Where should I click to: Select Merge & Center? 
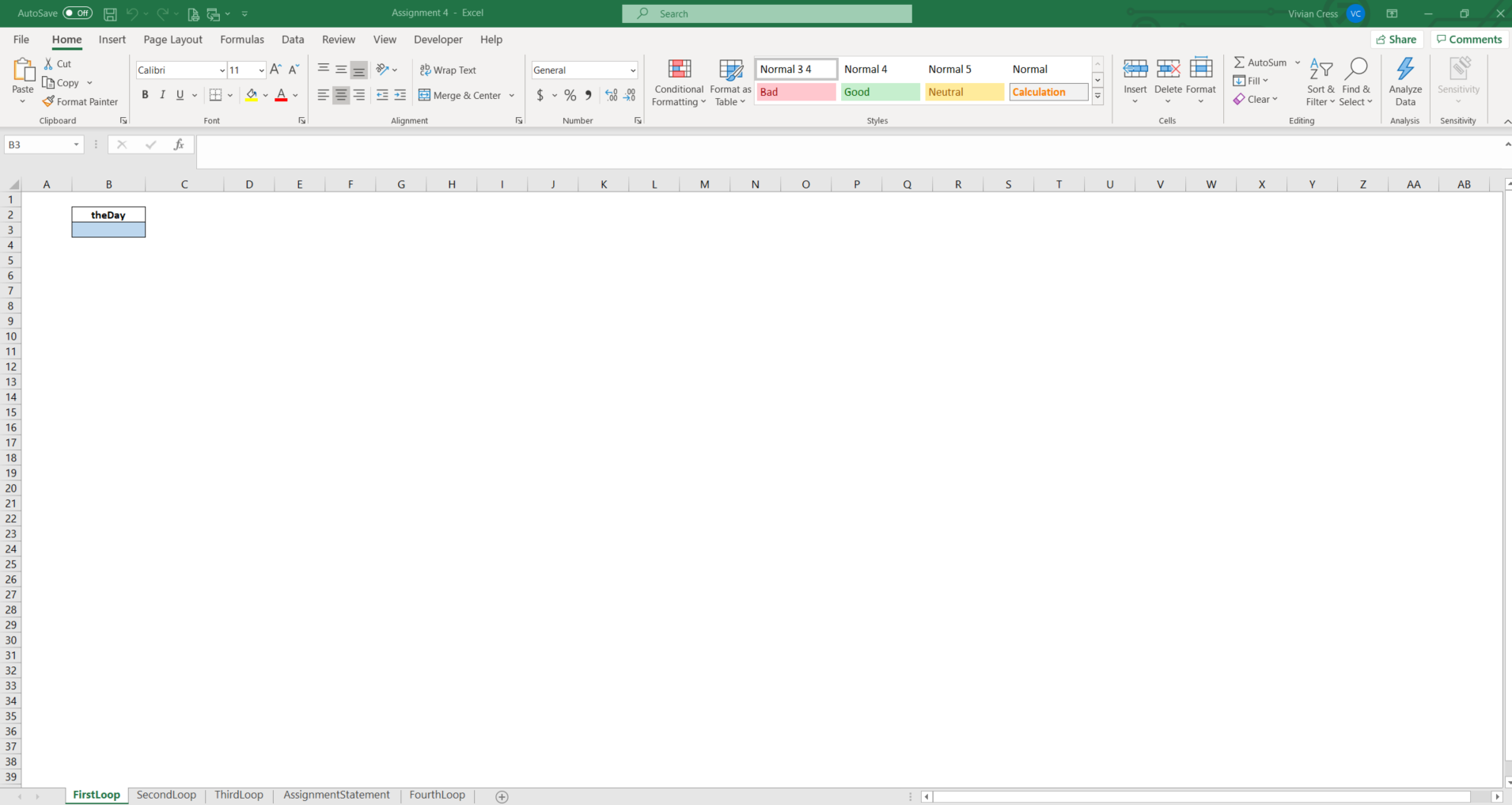coord(461,95)
